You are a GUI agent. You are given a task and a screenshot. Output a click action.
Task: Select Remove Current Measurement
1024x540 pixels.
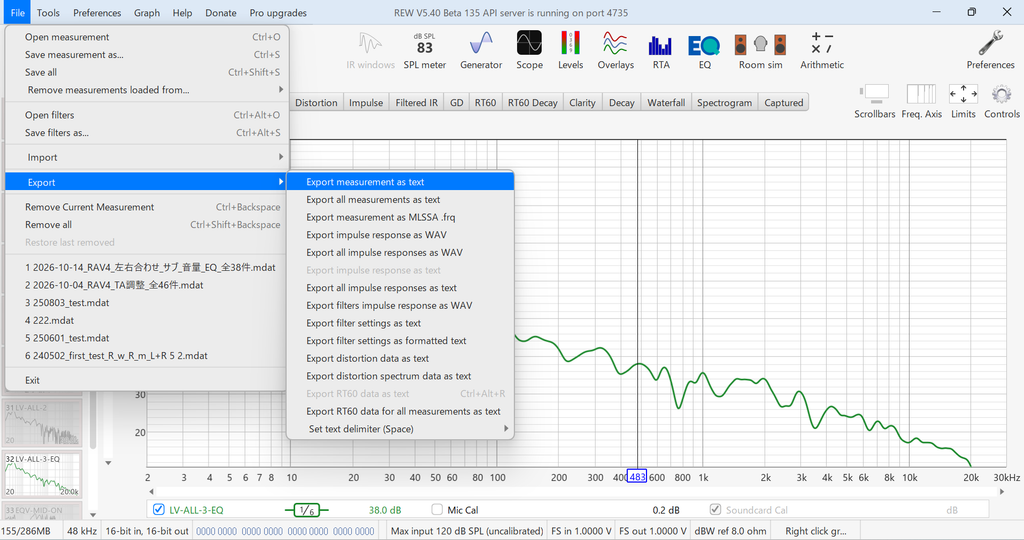(x=147, y=207)
